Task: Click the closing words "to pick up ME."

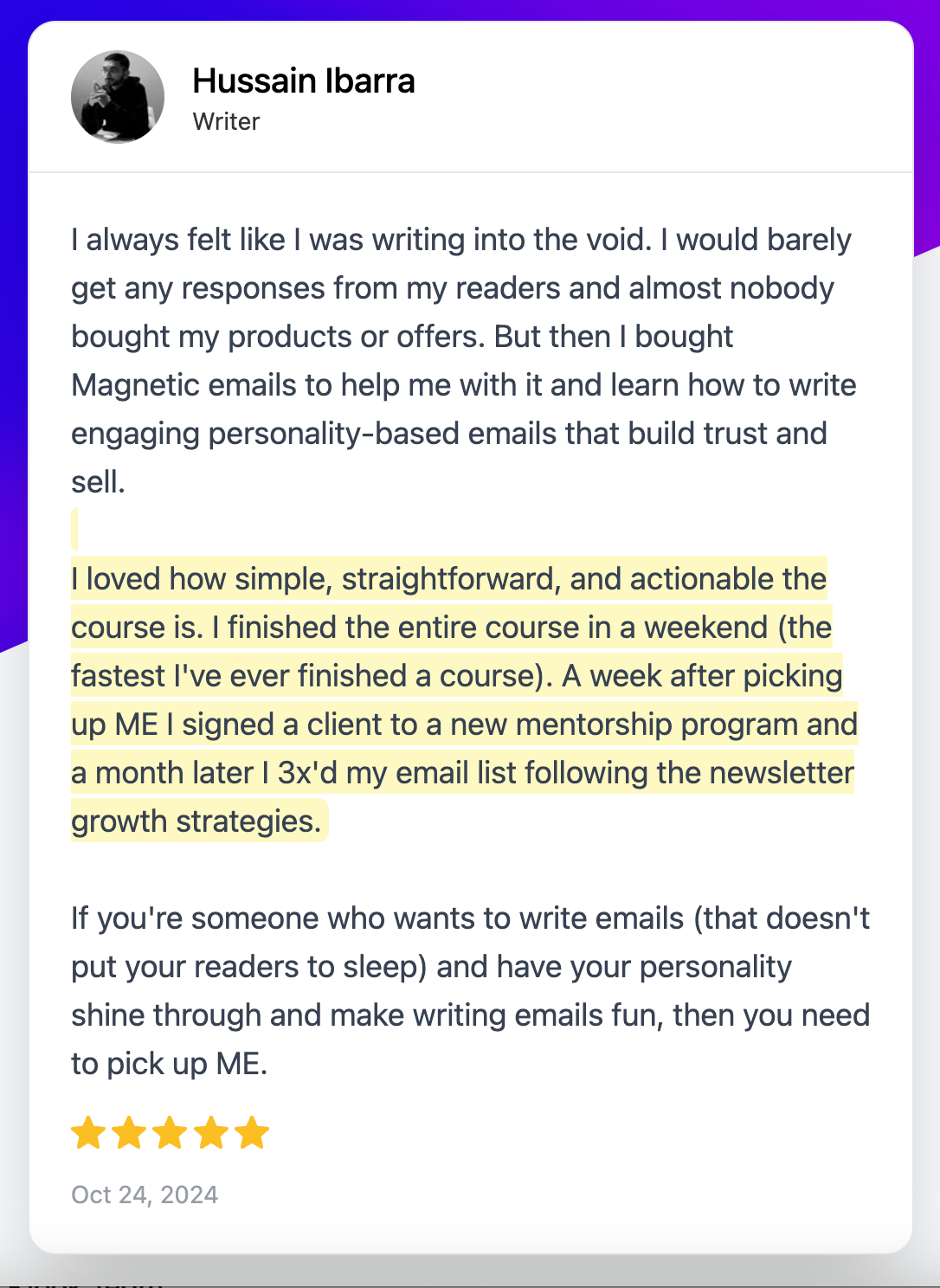Action: click(170, 1064)
